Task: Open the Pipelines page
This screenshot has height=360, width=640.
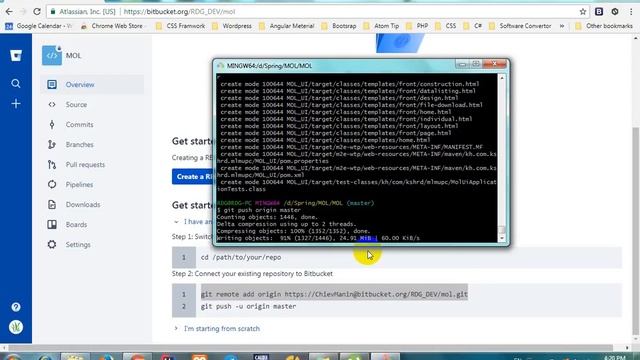Action: coord(80,184)
